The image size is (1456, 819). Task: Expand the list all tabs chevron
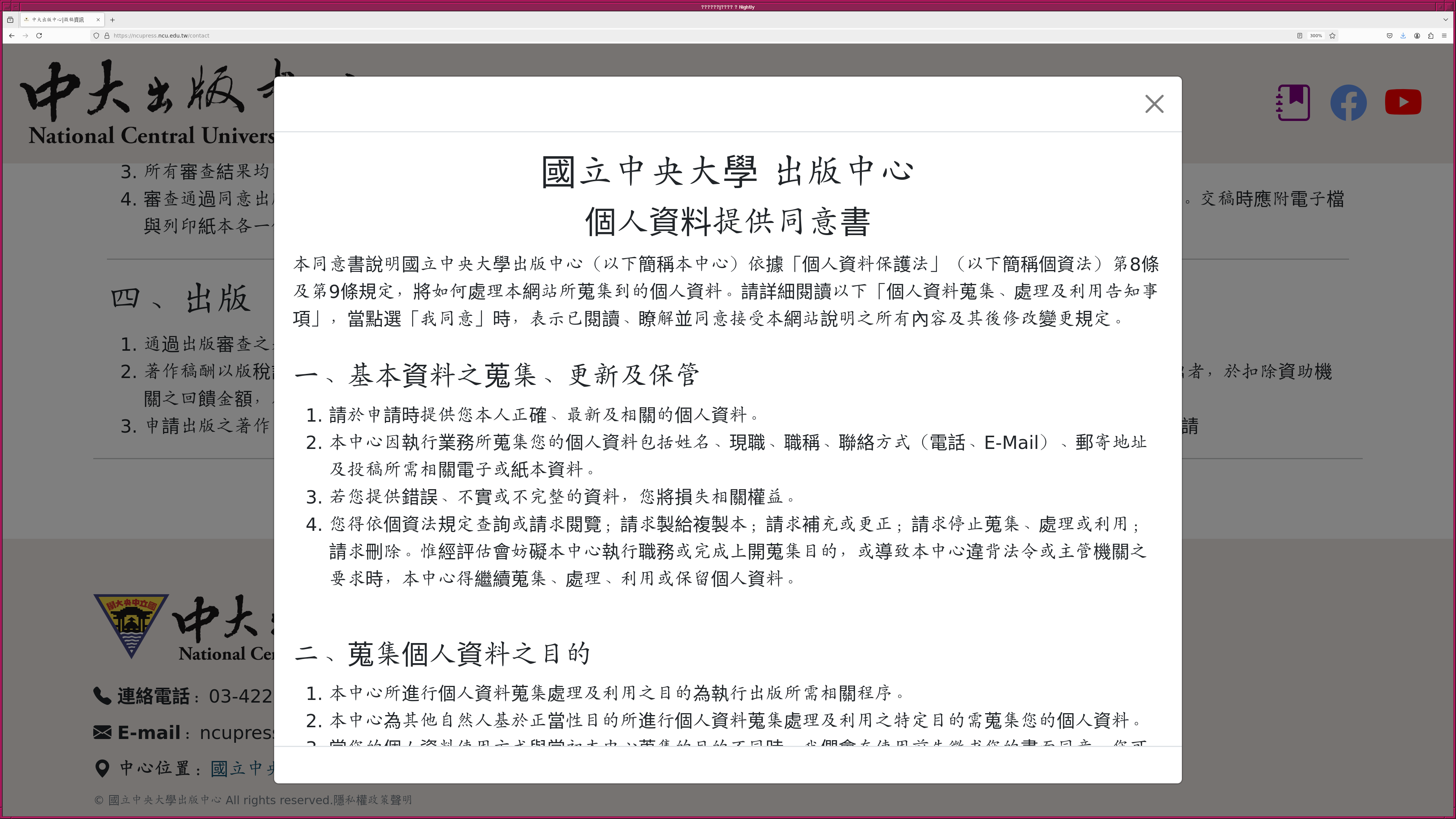(x=1445, y=20)
